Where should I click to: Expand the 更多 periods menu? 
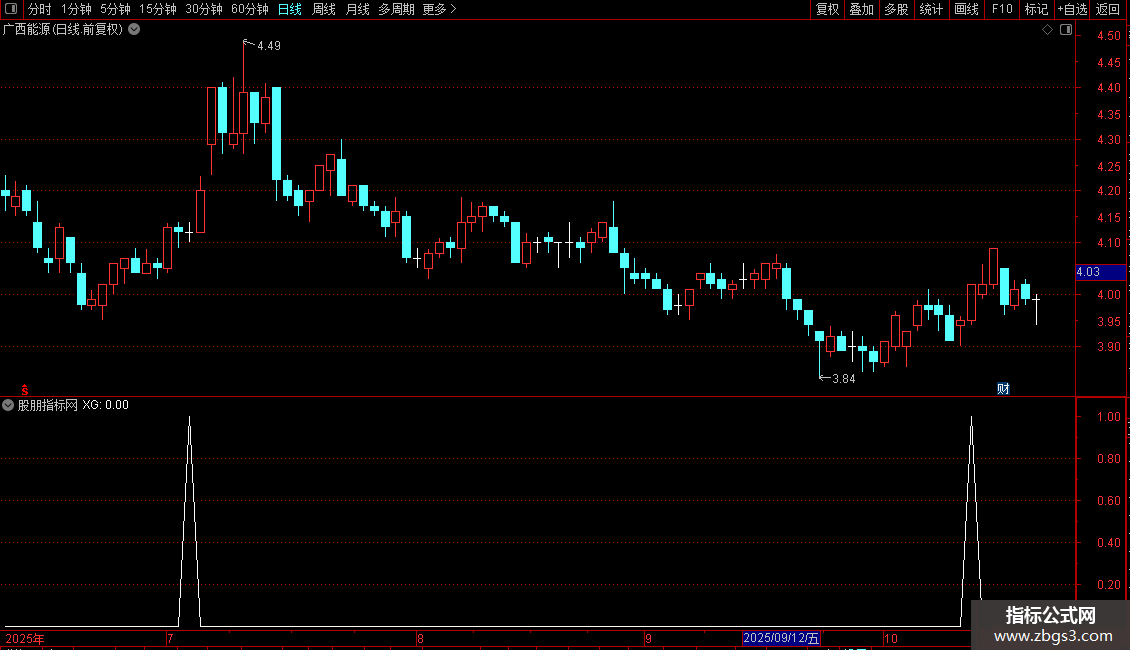[440, 9]
